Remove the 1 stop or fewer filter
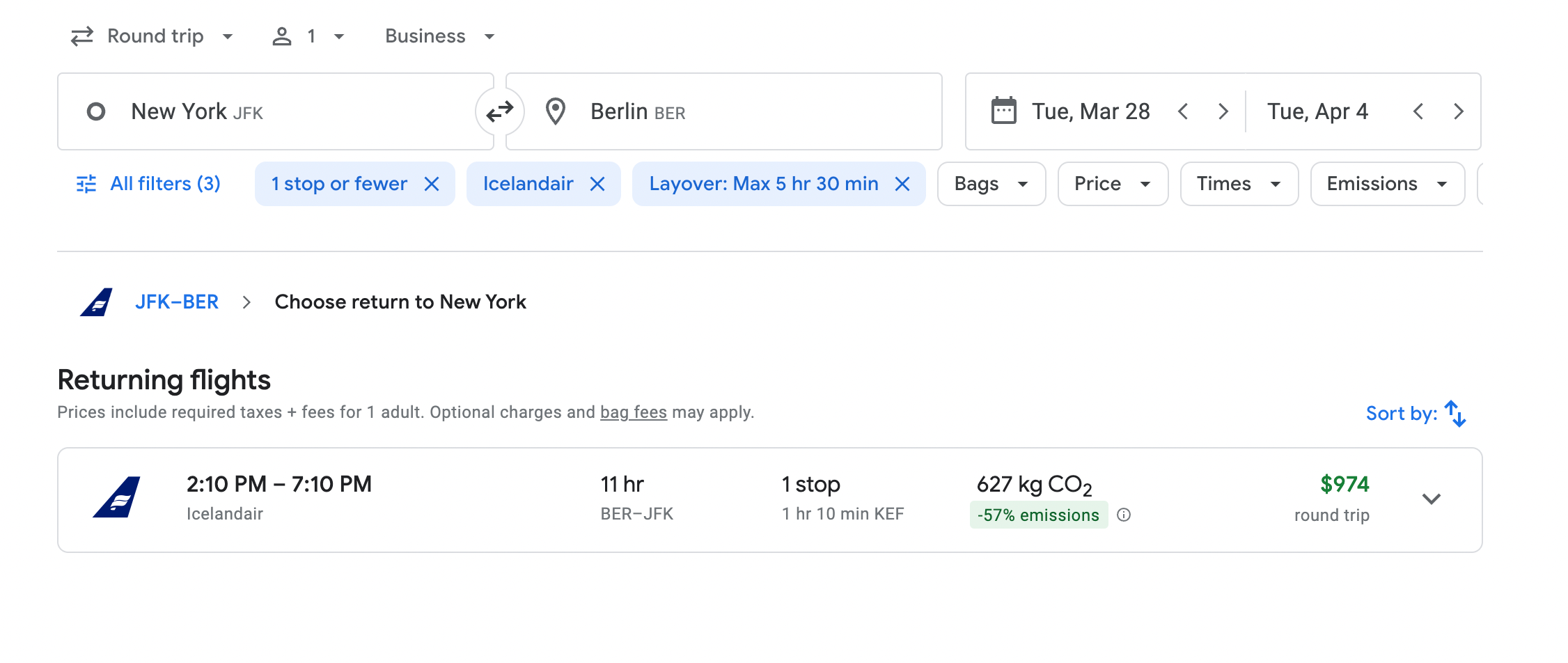Viewport: 1568px width, 663px height. [x=432, y=184]
